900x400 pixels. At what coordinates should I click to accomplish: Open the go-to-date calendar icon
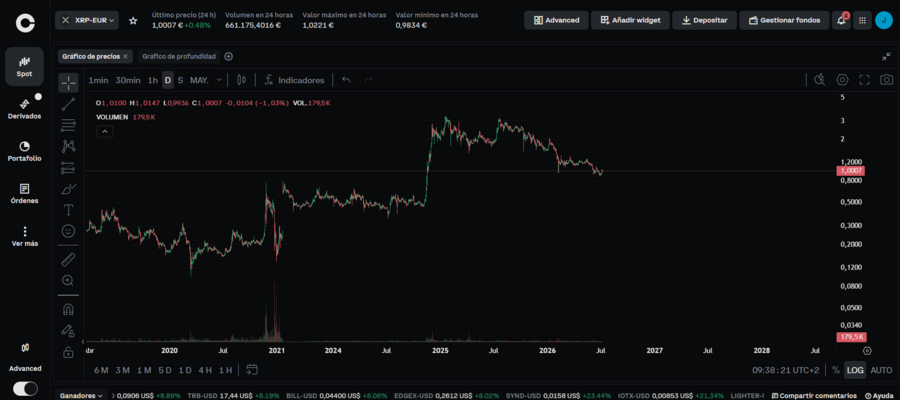(251, 370)
